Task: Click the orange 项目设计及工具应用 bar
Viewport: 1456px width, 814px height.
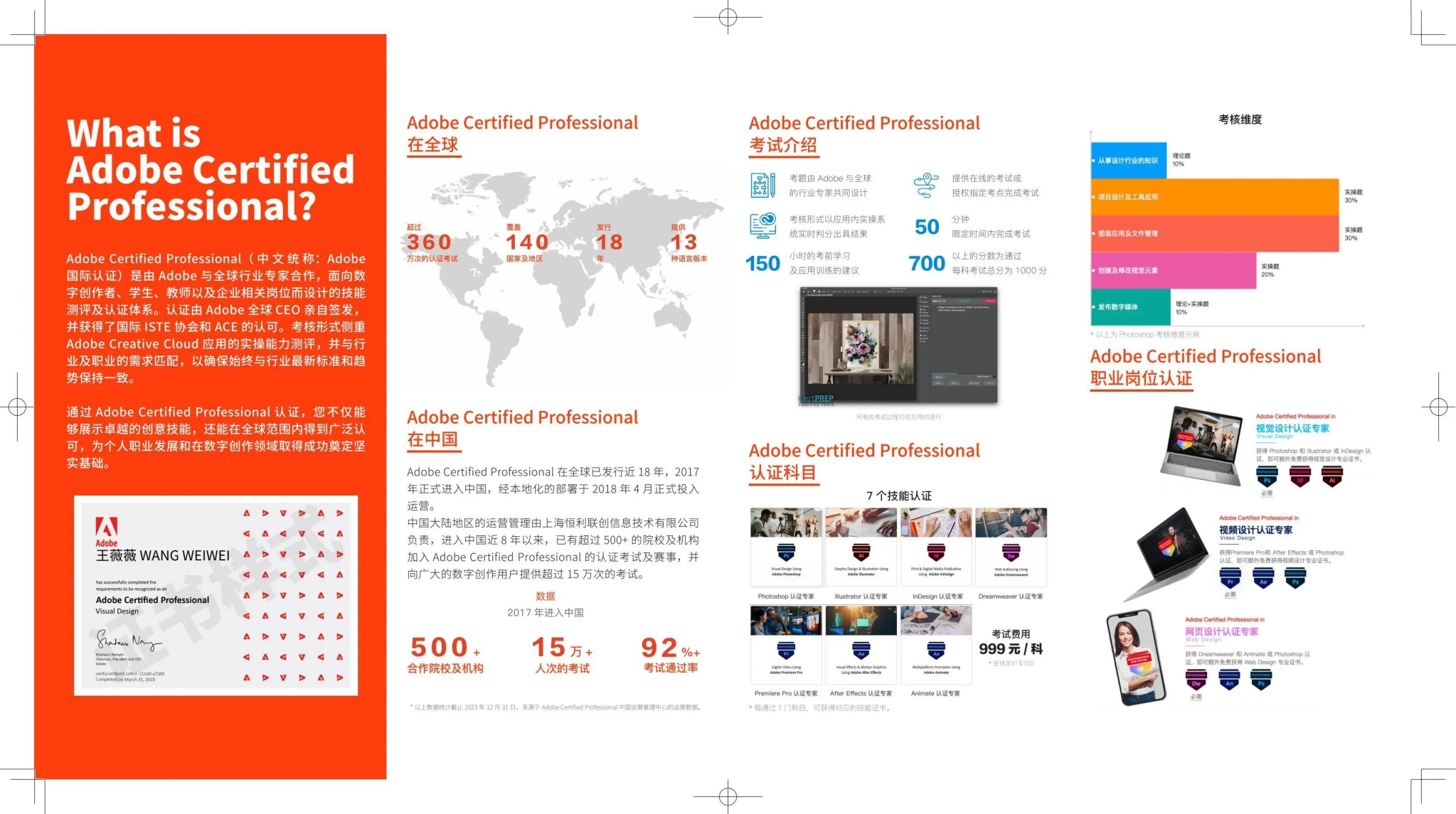Action: click(1215, 197)
